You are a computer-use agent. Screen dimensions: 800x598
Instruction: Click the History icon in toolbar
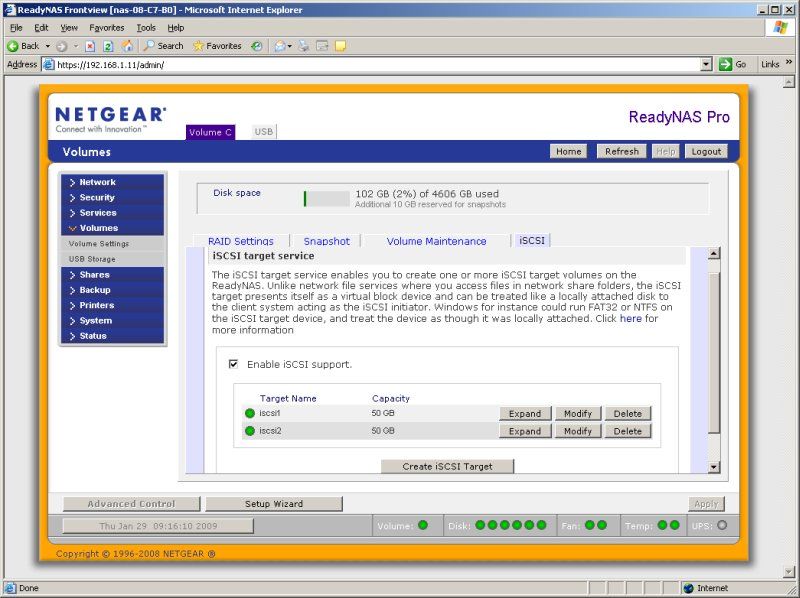(257, 46)
